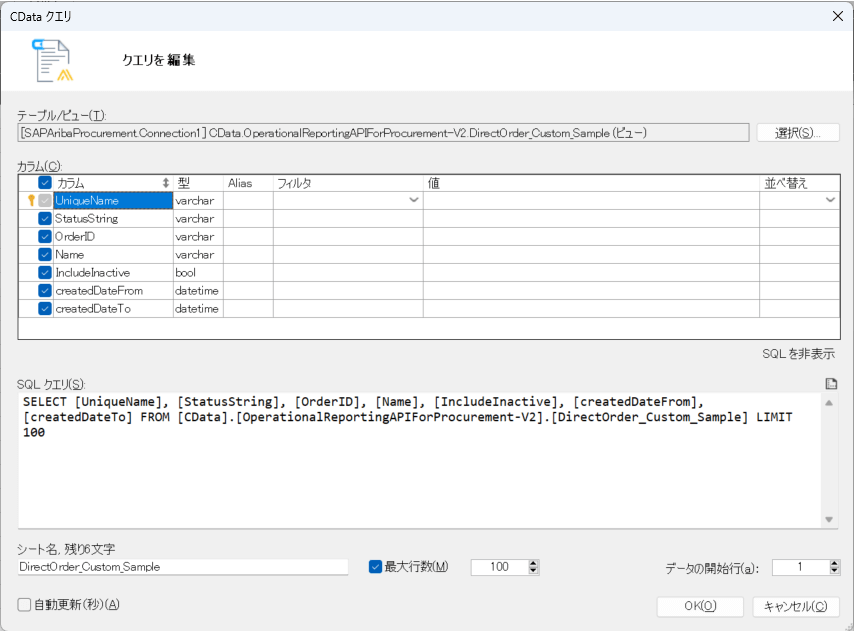The width and height of the screenshot is (854, 631).
Task: Click the 値 cell for OrderID
Action: [x=591, y=236]
